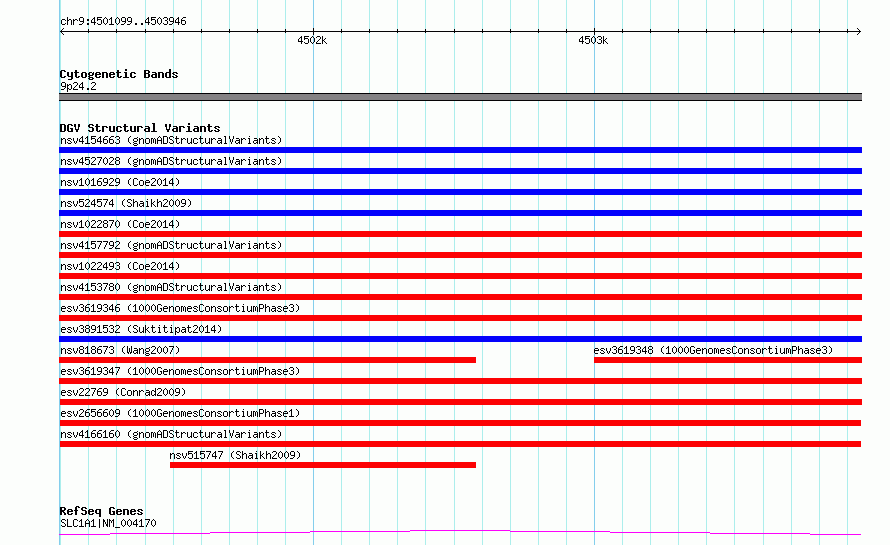Viewport: 890px width, 545px height.
Task: Click the 4502k ruler marker
Action: click(312, 40)
